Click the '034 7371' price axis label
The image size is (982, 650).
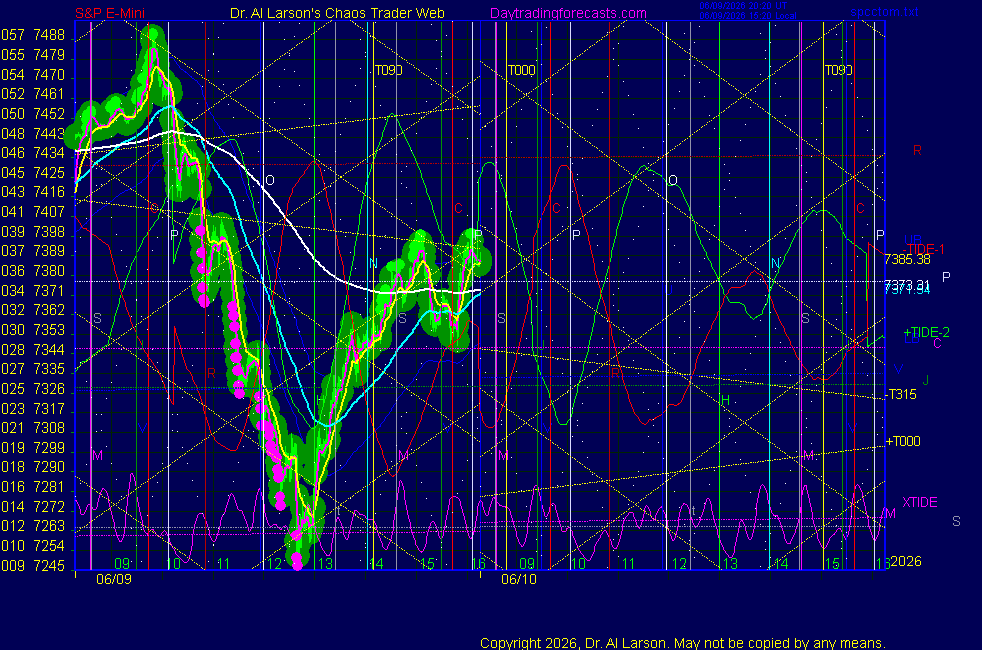33,291
